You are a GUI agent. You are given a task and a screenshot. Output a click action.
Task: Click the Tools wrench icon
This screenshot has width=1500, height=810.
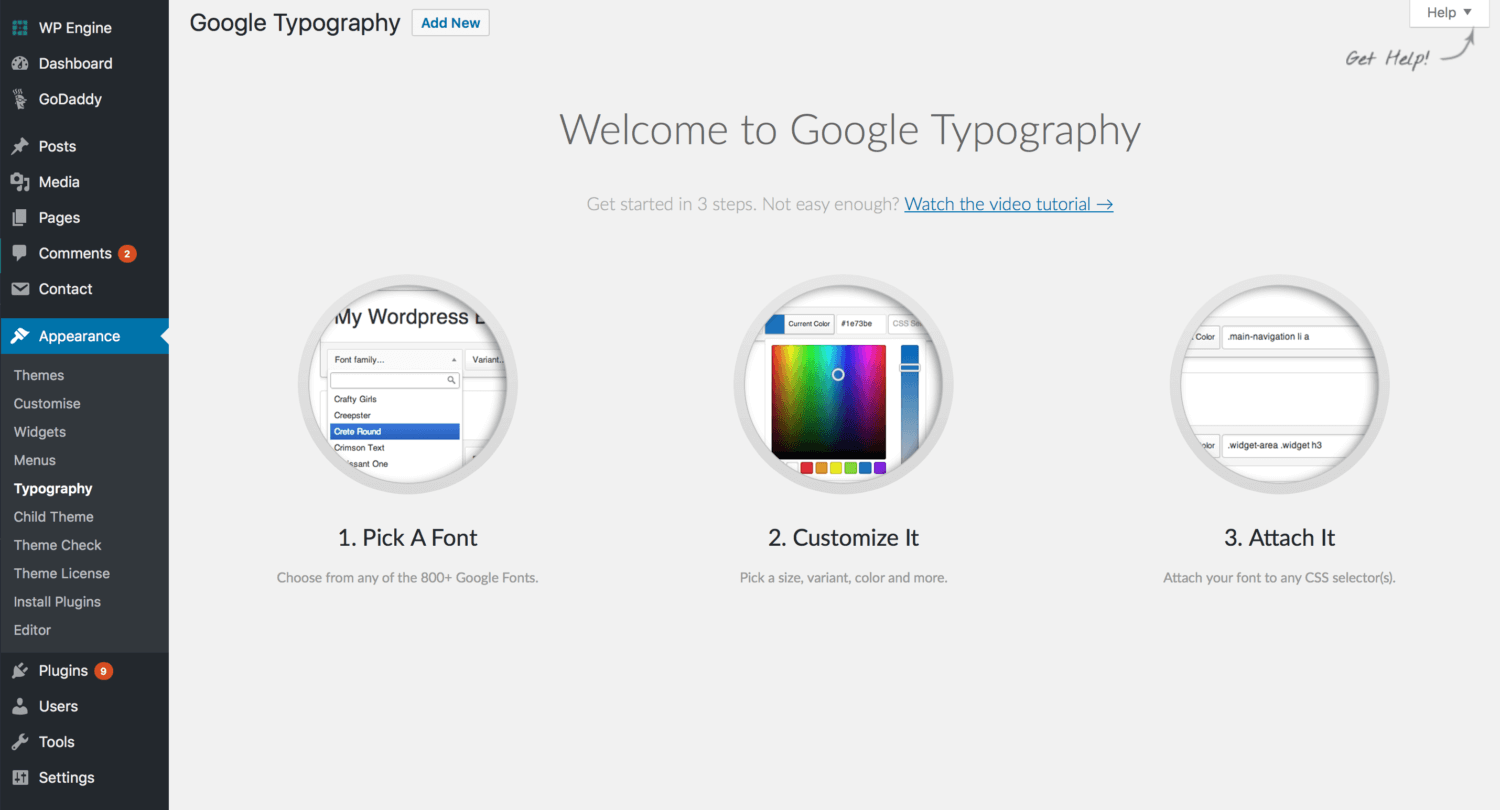click(20, 742)
